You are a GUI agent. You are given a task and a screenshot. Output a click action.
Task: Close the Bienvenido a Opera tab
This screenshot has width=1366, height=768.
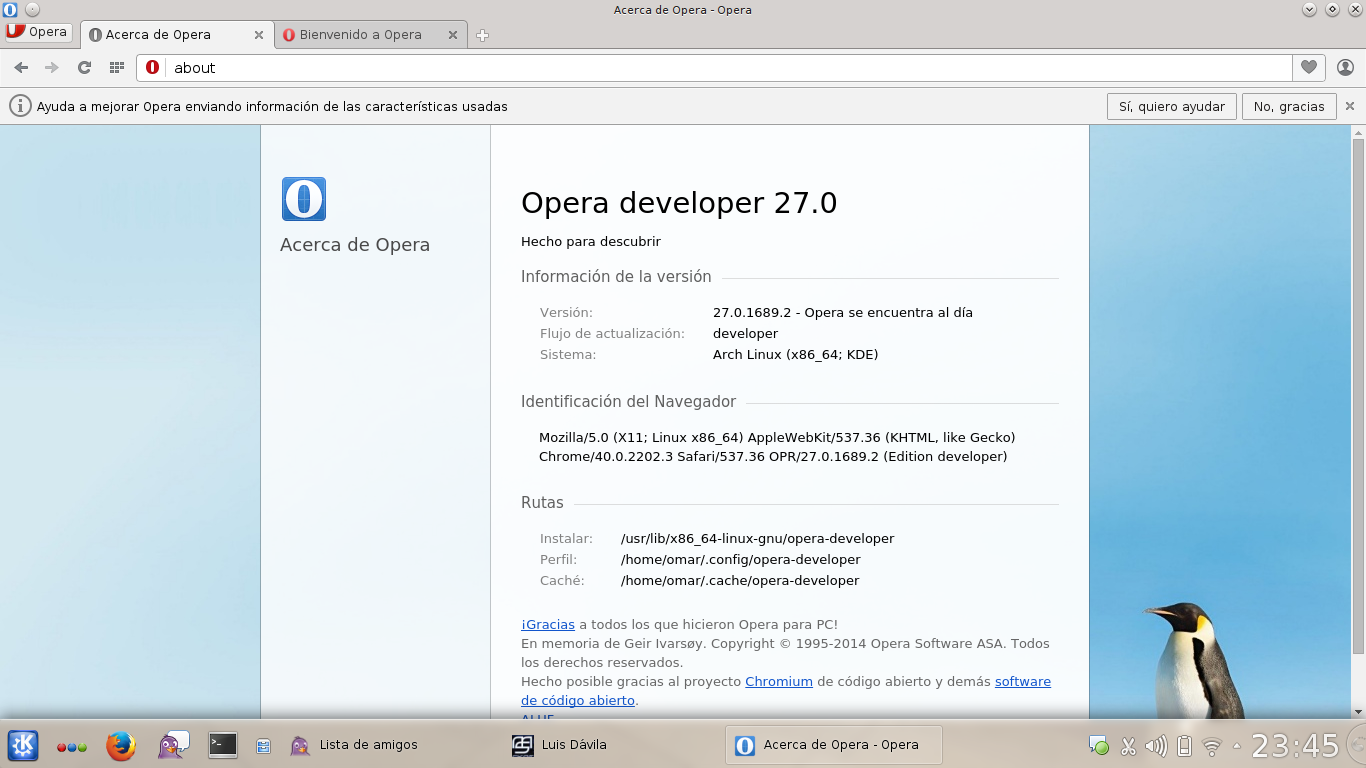452,35
